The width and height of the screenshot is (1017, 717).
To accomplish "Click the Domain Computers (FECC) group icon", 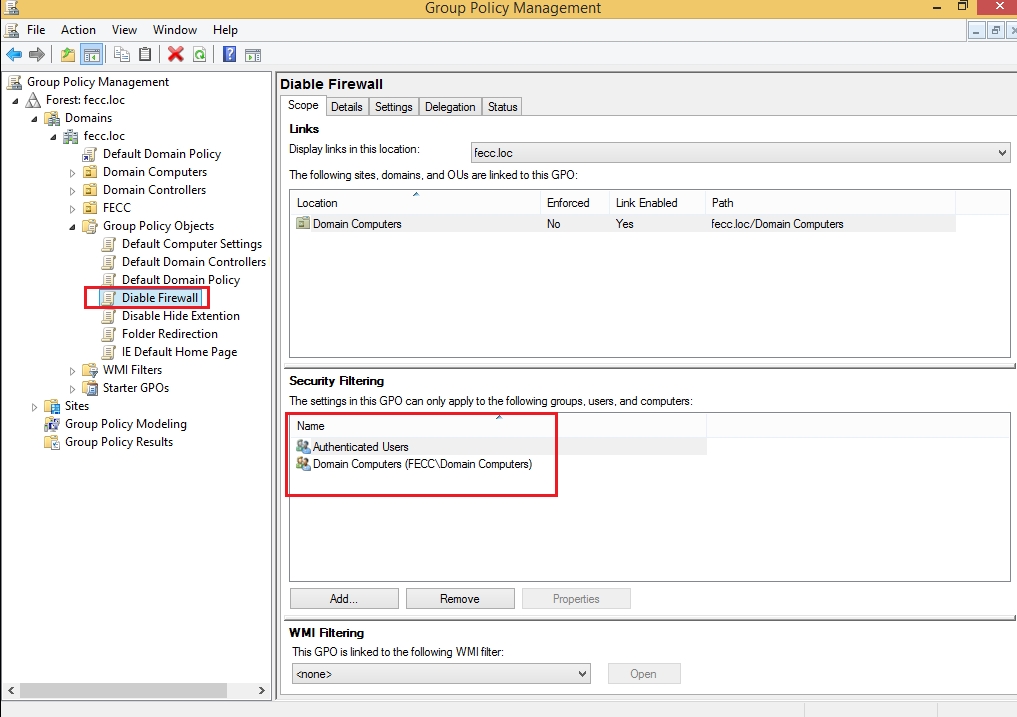I will point(303,464).
